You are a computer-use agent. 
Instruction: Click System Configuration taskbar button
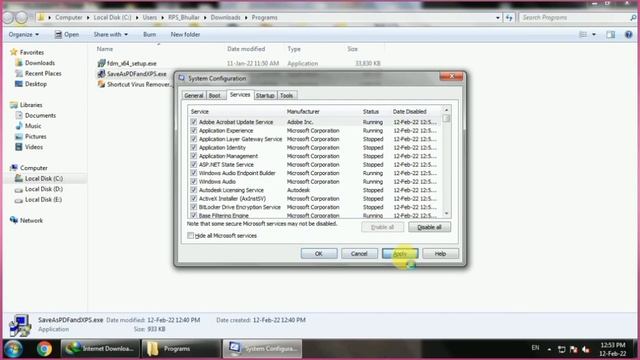click(x=262, y=349)
